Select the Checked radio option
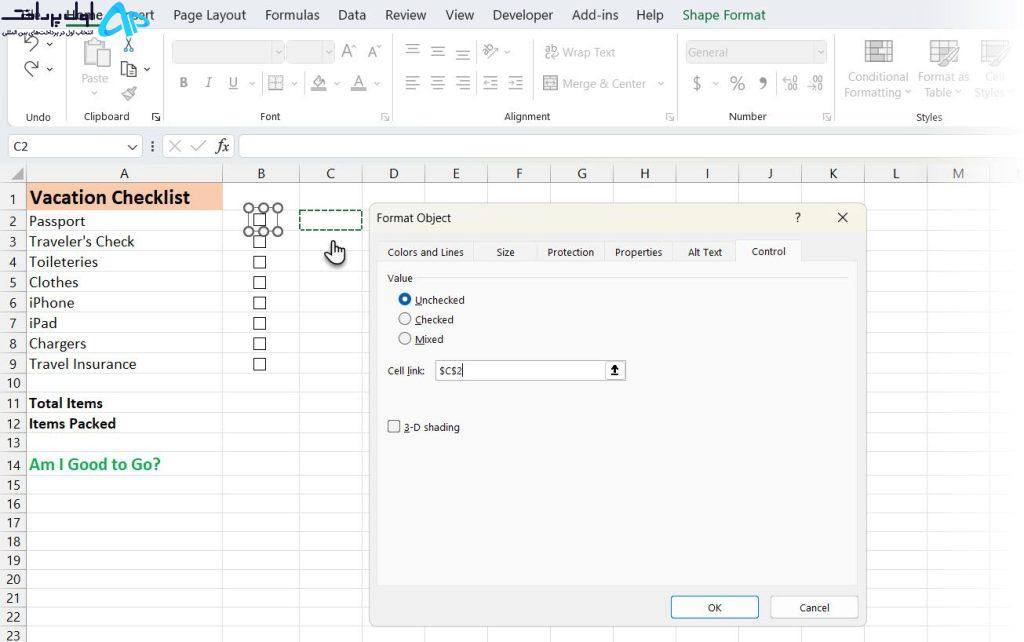Viewport: 1024px width, 642px height. [405, 319]
